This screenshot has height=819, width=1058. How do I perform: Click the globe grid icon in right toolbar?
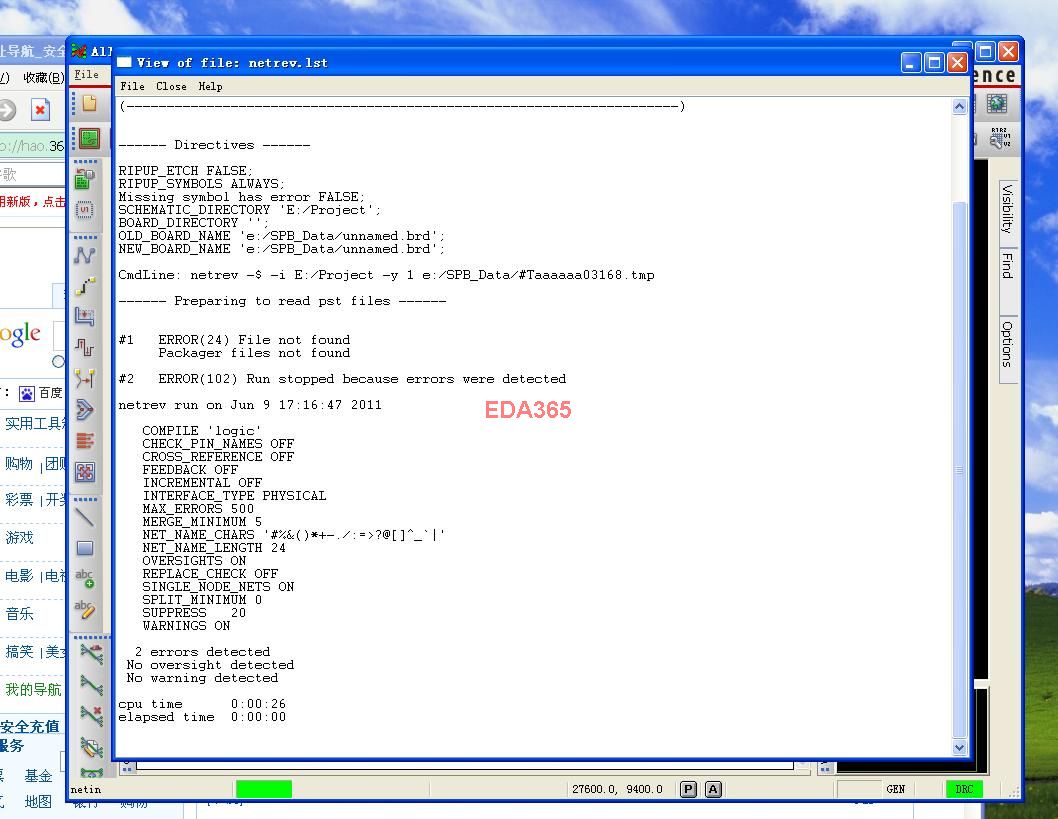pos(997,103)
